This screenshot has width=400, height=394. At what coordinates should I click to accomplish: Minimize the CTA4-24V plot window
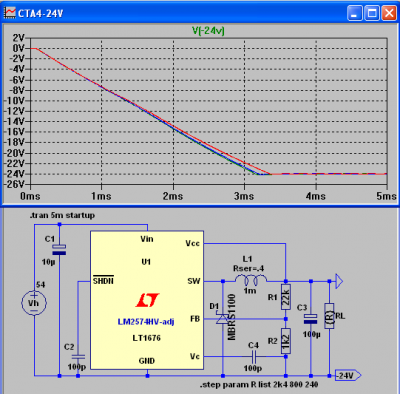tap(355, 13)
